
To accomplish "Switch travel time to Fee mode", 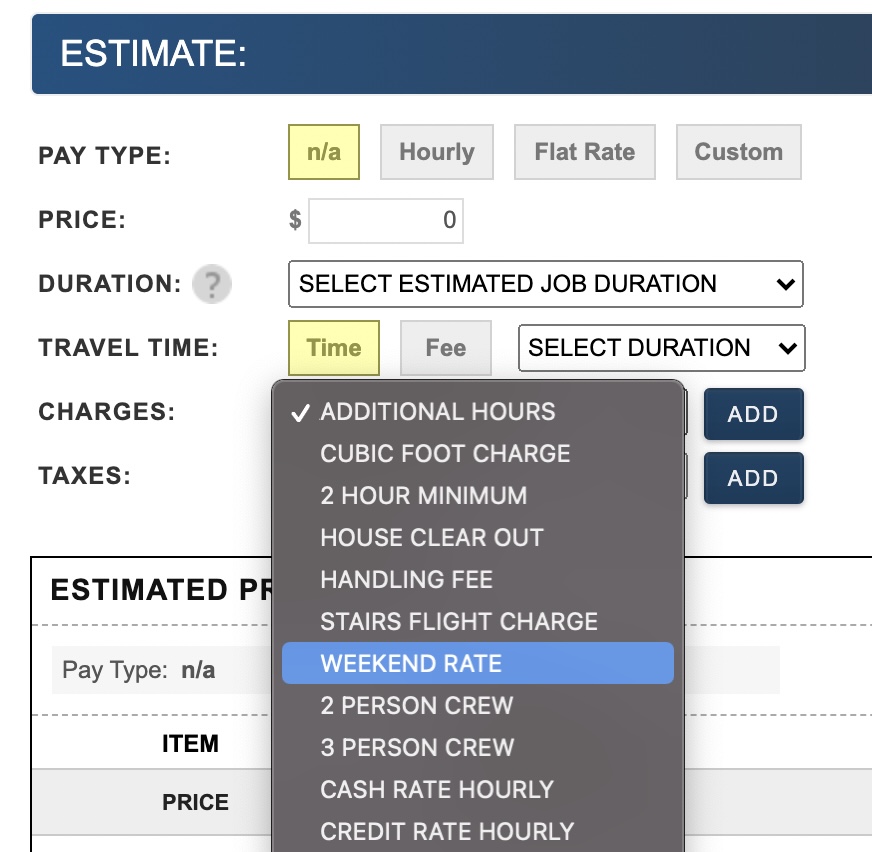I will tap(445, 348).
